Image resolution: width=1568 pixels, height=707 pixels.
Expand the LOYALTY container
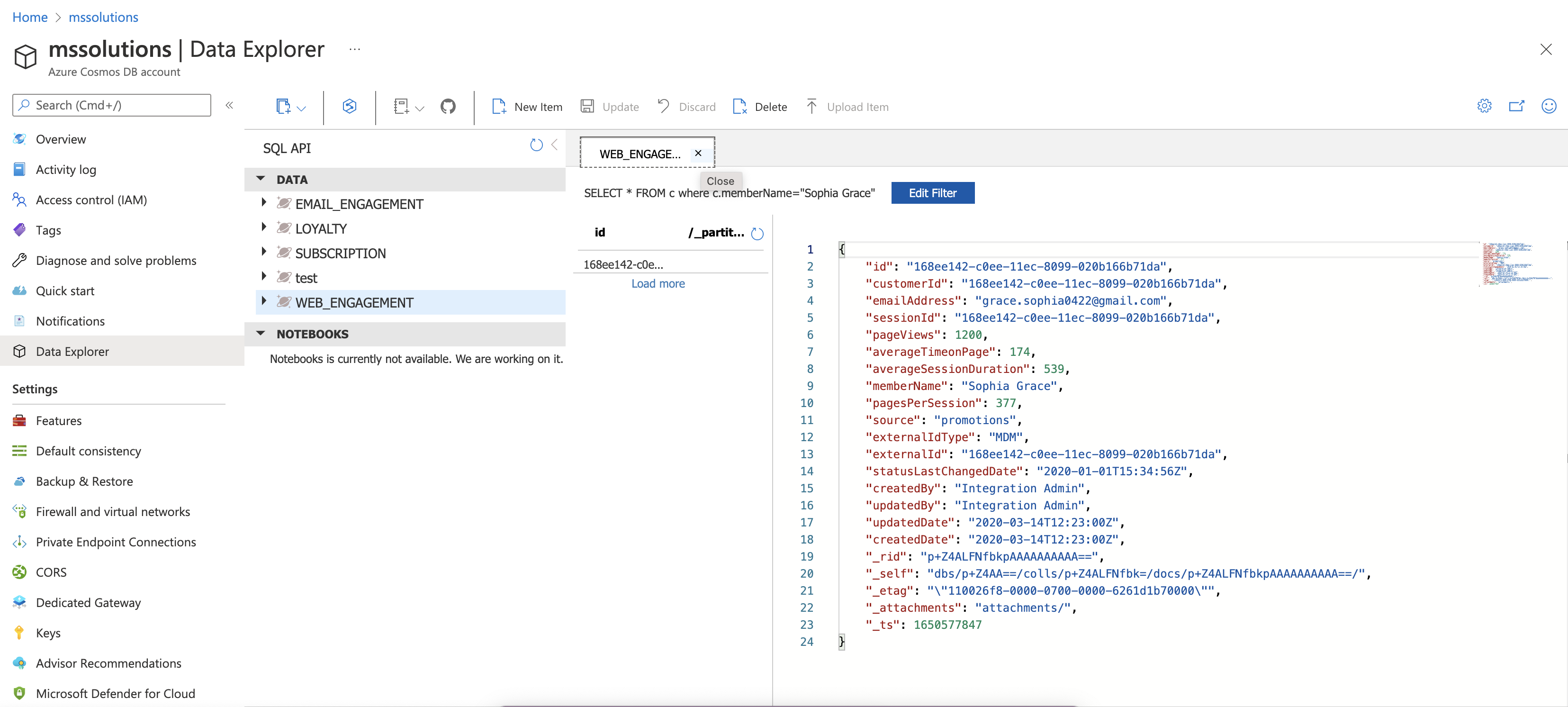(x=263, y=227)
